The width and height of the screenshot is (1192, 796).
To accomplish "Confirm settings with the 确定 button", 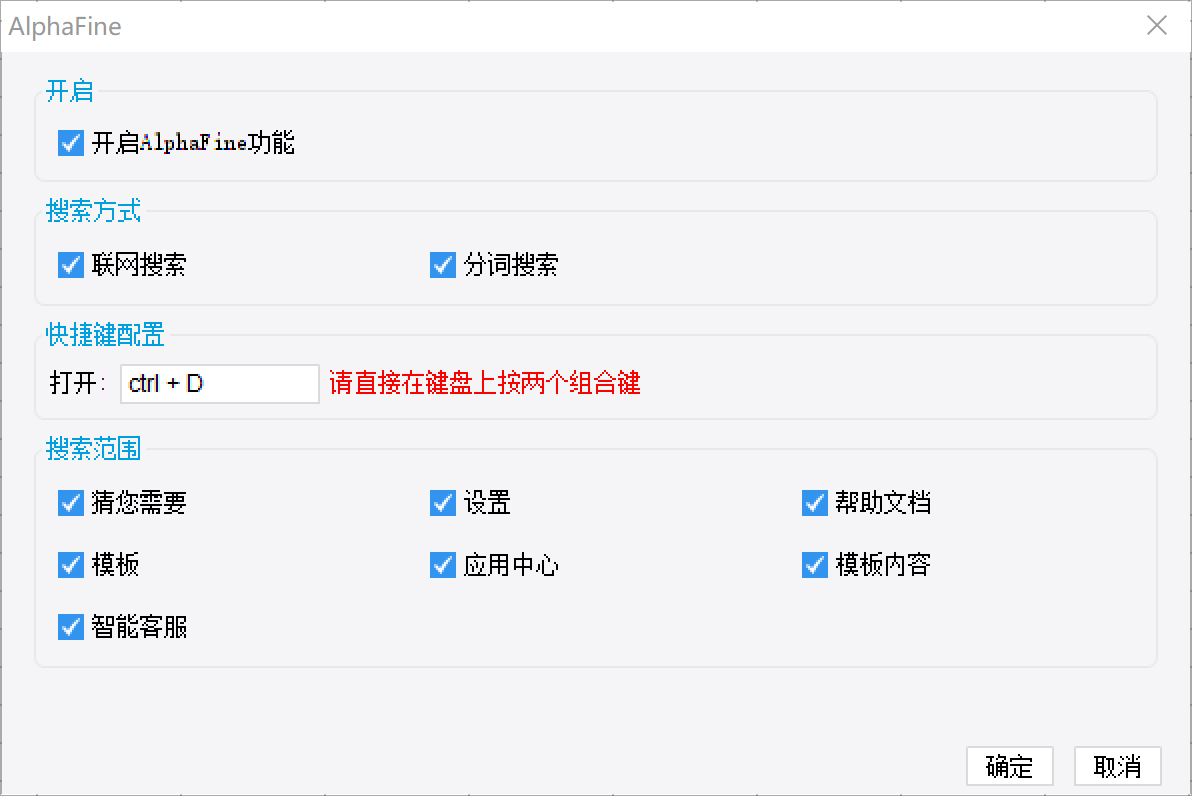I will (x=1010, y=767).
